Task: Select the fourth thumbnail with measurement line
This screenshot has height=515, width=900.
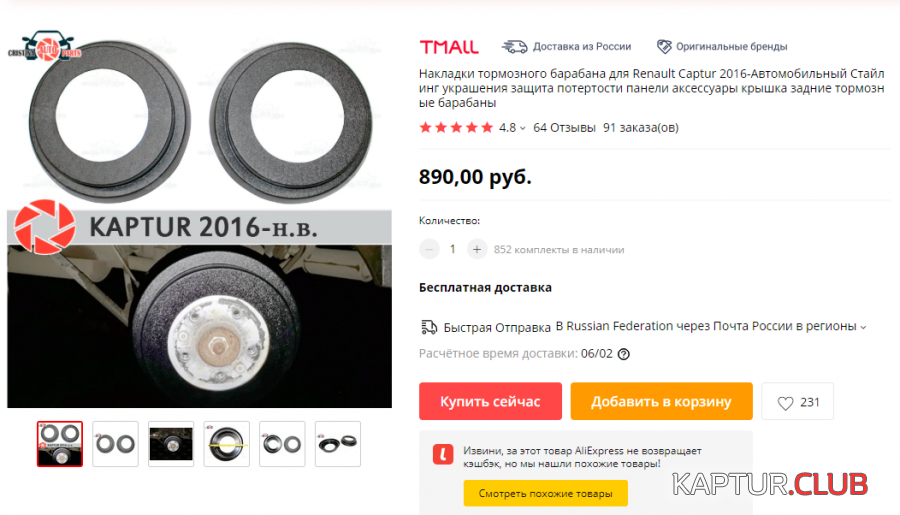Action: (x=227, y=444)
